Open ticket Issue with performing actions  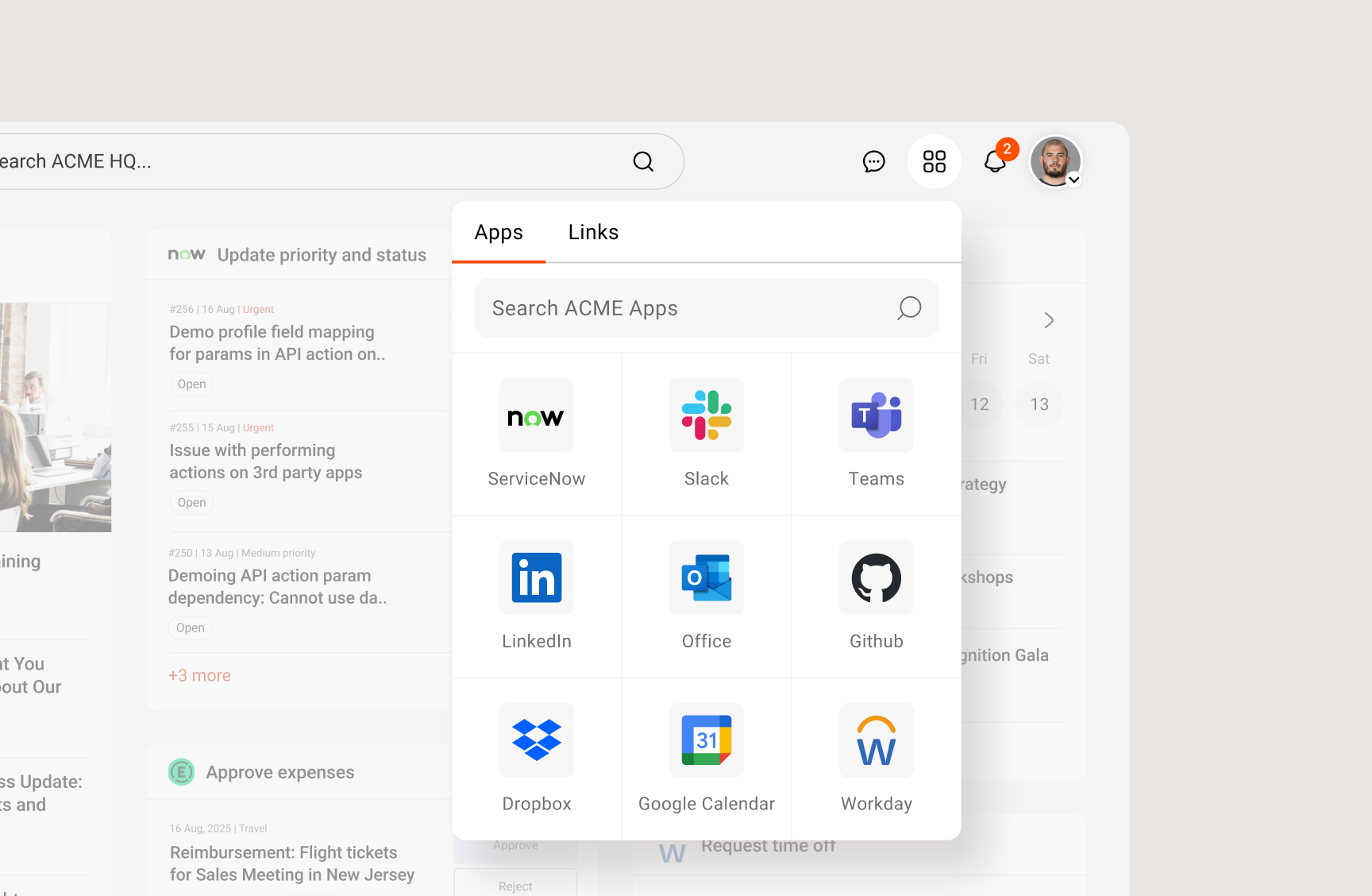click(x=265, y=462)
